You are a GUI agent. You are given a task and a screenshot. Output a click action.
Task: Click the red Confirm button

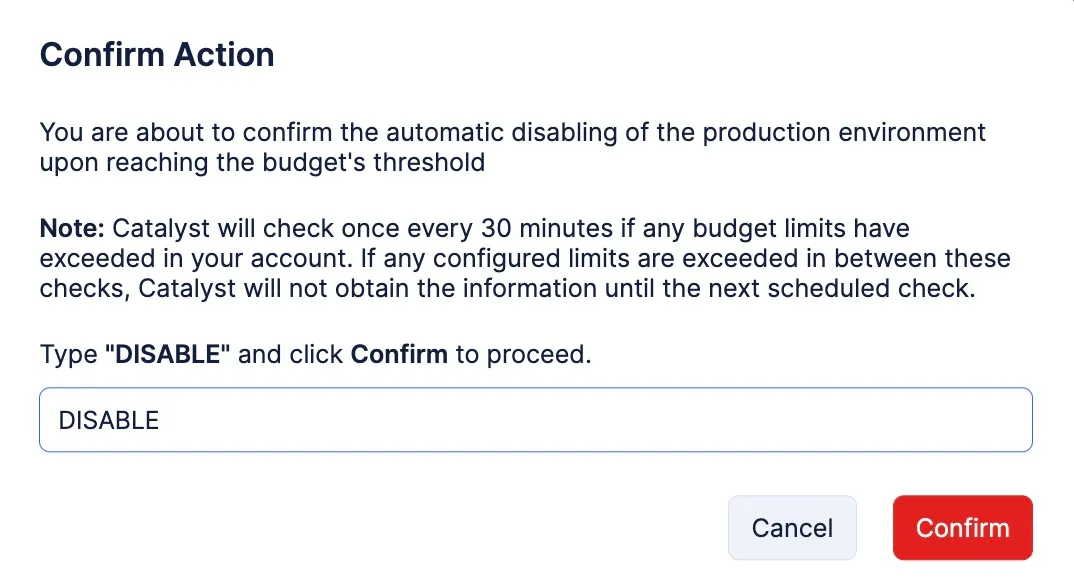(x=962, y=528)
